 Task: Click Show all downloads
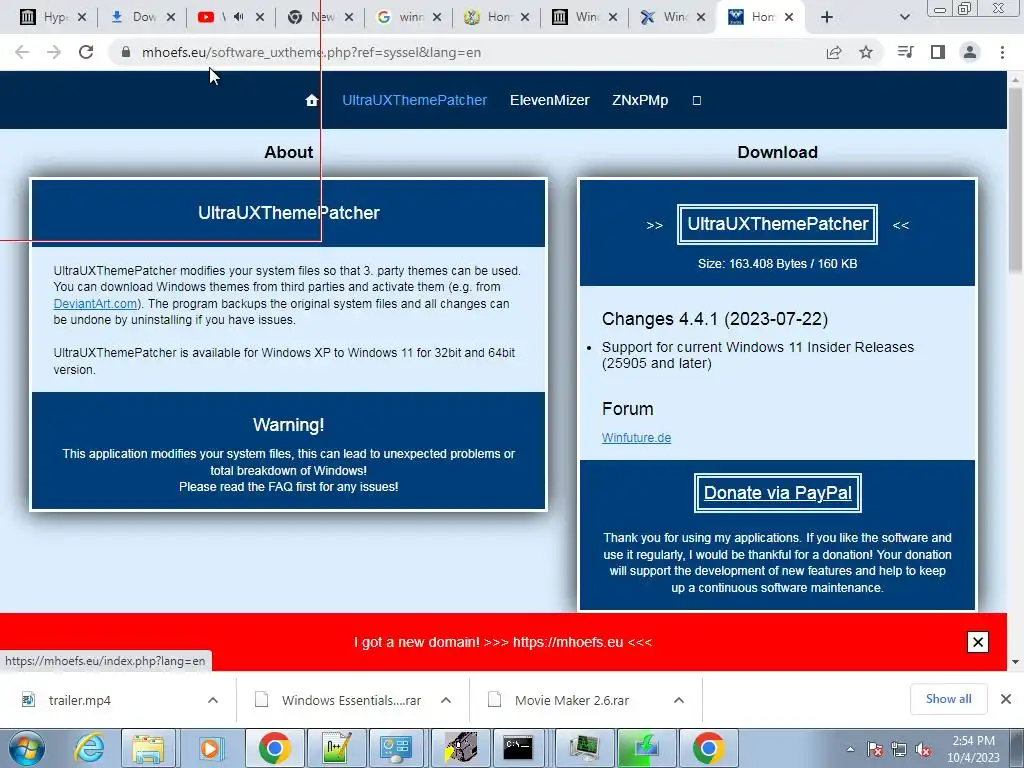[x=948, y=699]
